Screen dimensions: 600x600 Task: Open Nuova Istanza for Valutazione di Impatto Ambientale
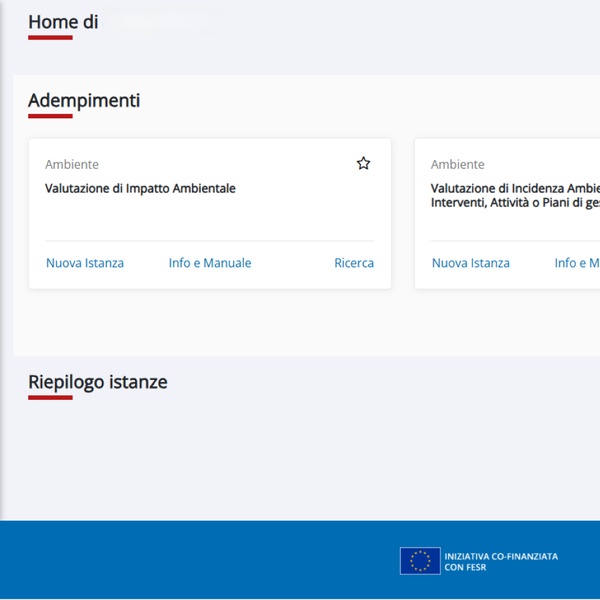85,263
